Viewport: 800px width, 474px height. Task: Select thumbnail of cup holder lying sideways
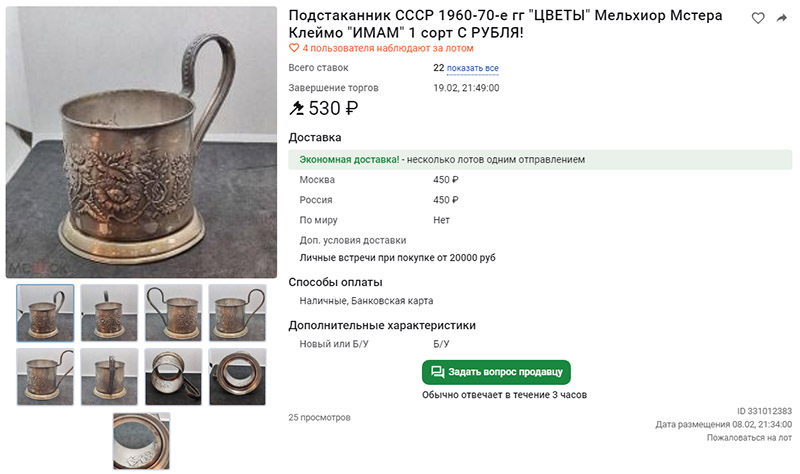pyautogui.click(x=173, y=377)
